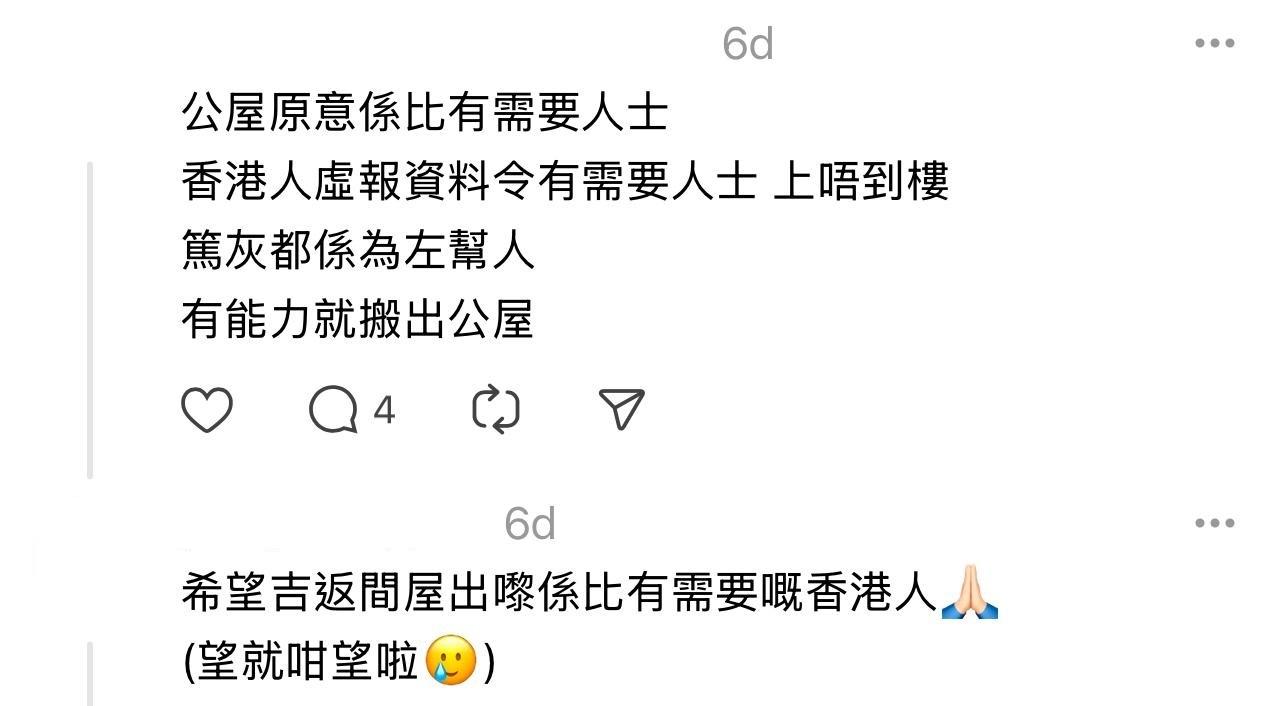Share the post with the paper plane icon
The width and height of the screenshot is (1284, 706).
pyautogui.click(x=622, y=409)
